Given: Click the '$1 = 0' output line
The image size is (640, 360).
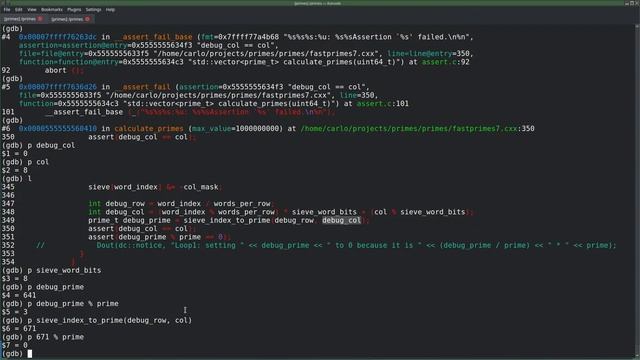Looking at the screenshot, I should (x=15, y=153).
